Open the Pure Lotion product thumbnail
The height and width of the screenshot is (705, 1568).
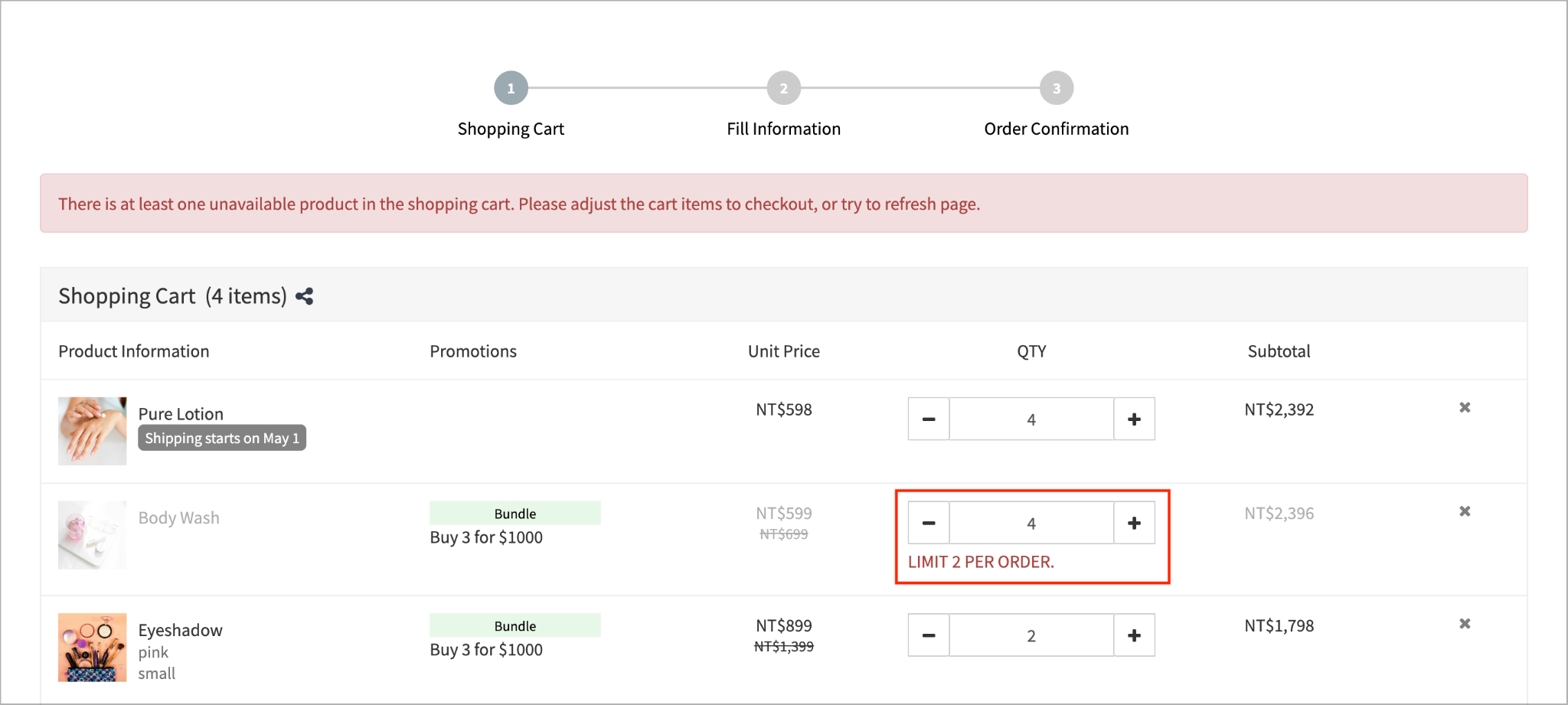[x=93, y=431]
